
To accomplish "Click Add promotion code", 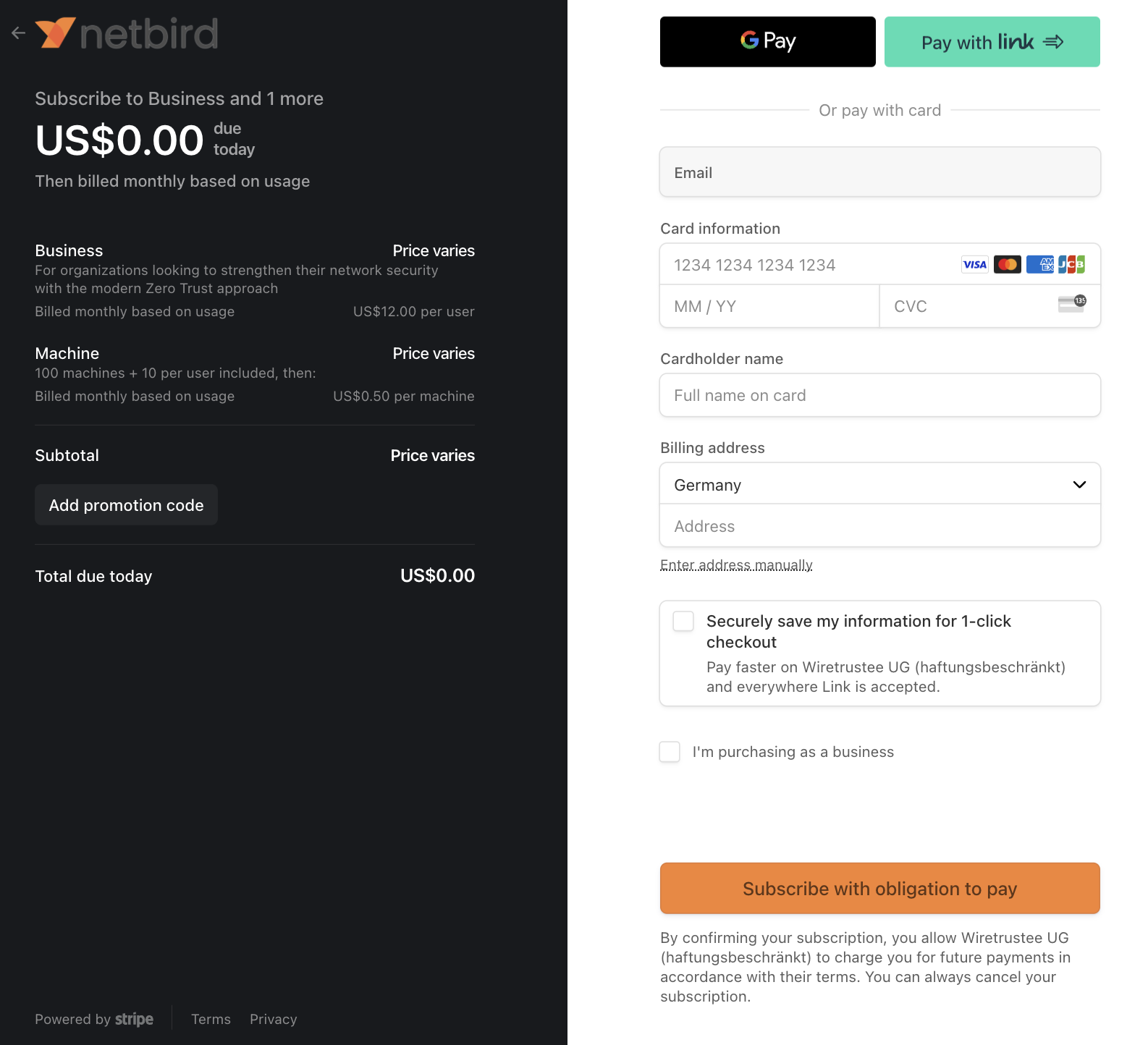I will pyautogui.click(x=126, y=504).
